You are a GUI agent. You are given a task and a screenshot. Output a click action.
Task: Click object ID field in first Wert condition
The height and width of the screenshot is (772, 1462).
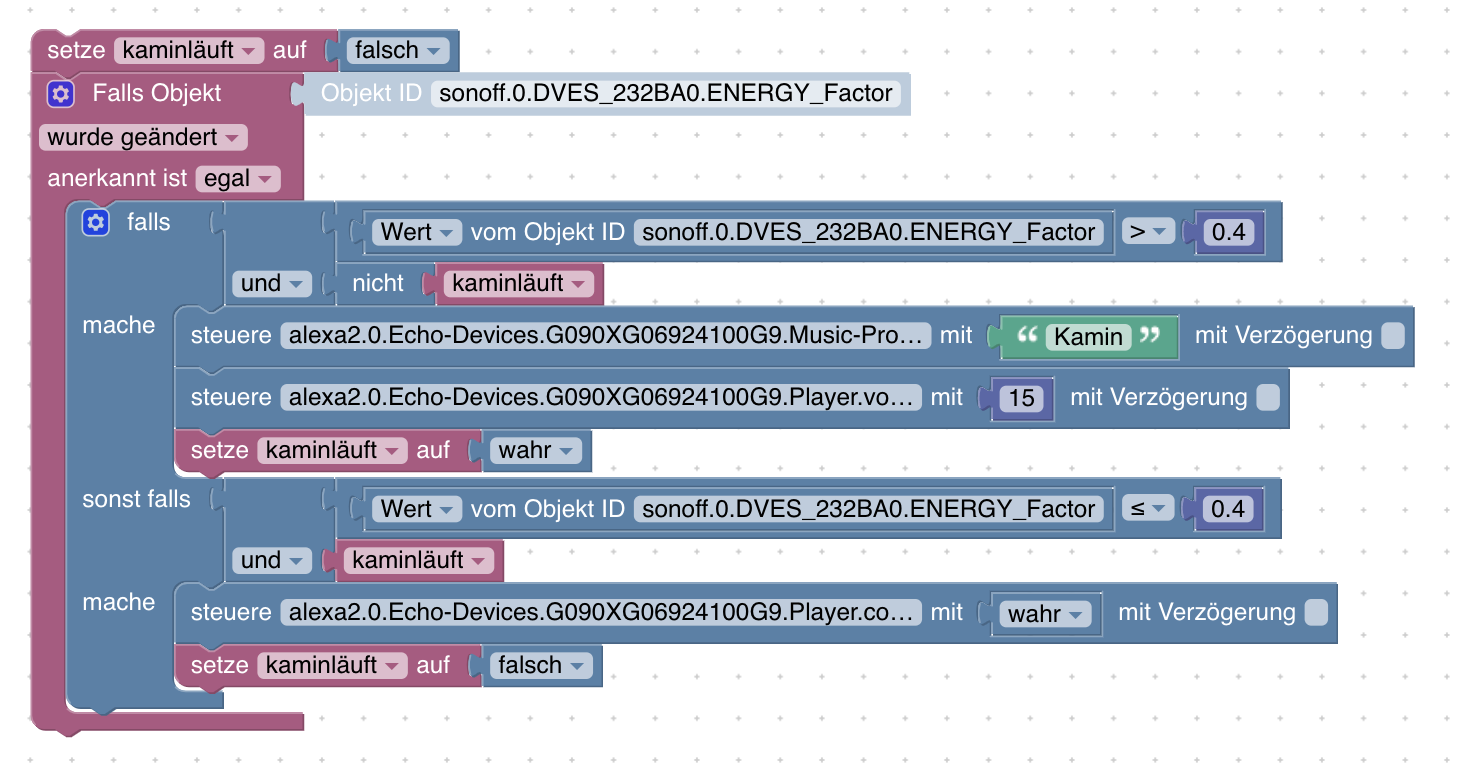click(x=869, y=232)
